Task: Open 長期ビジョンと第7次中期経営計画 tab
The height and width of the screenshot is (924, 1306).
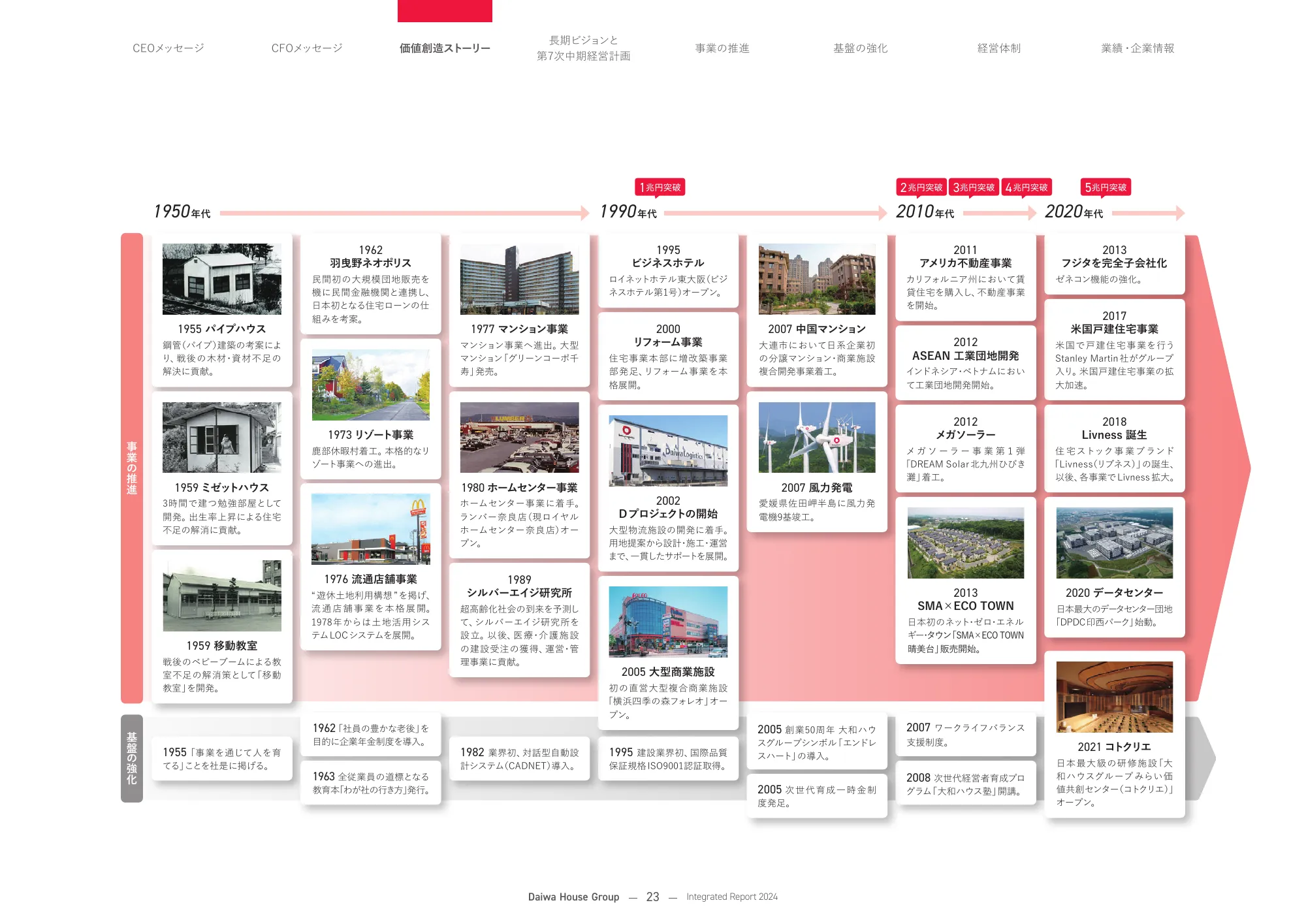Action: click(x=584, y=48)
